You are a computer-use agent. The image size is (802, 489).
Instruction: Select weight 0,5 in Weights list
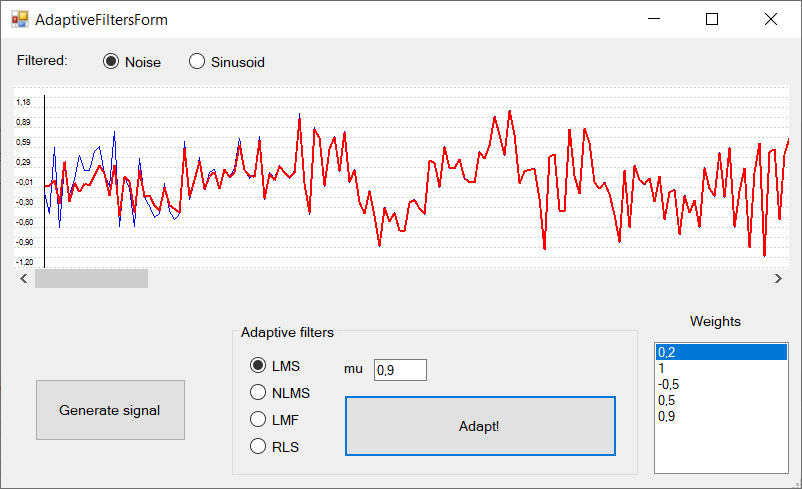click(x=721, y=400)
